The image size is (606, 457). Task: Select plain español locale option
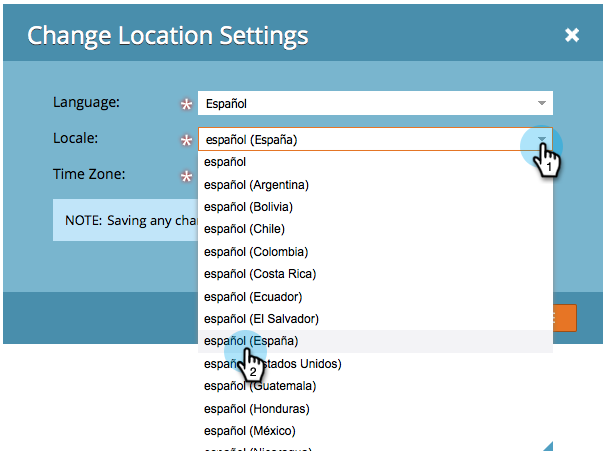[x=375, y=162]
